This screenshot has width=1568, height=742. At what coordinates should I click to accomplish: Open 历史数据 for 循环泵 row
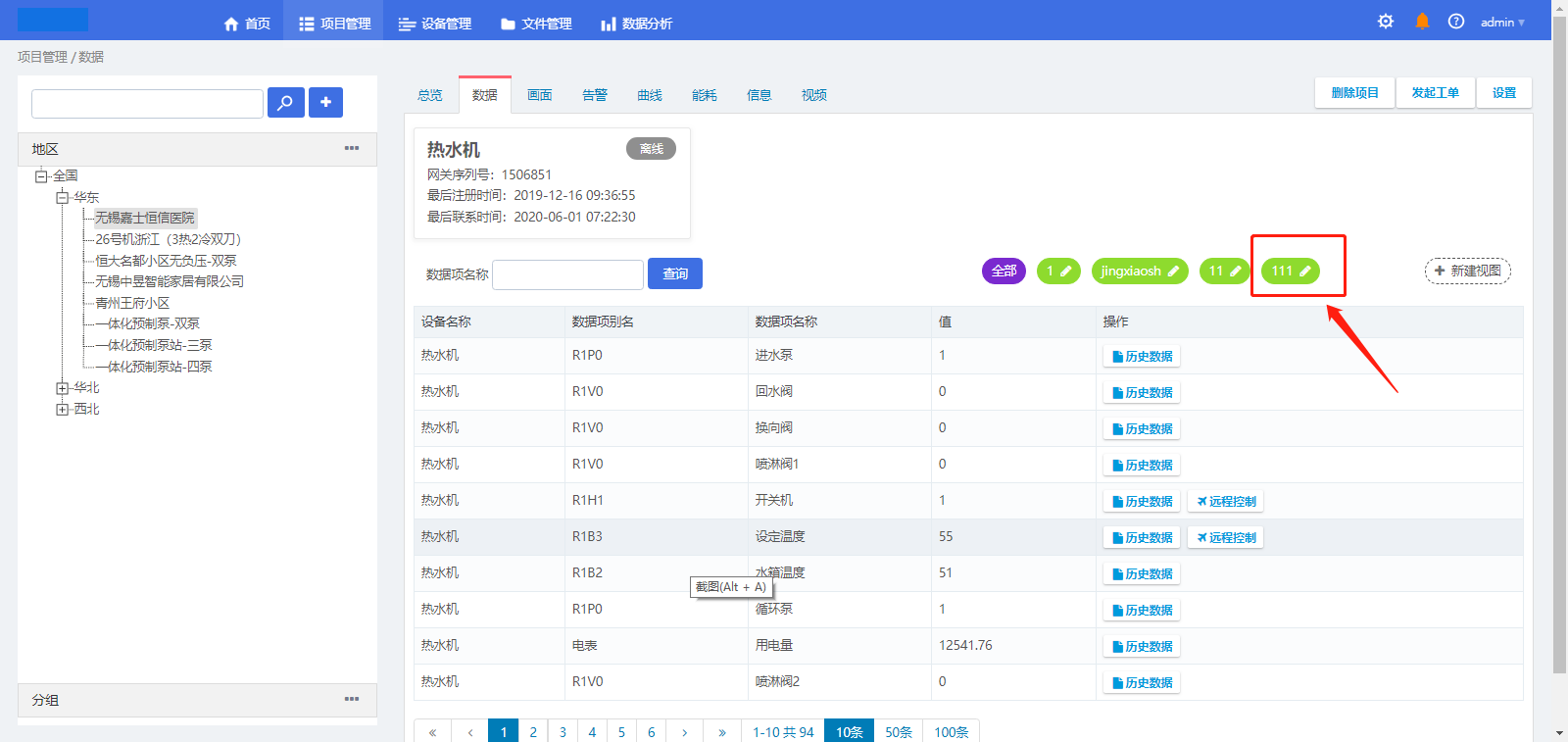click(x=1142, y=611)
